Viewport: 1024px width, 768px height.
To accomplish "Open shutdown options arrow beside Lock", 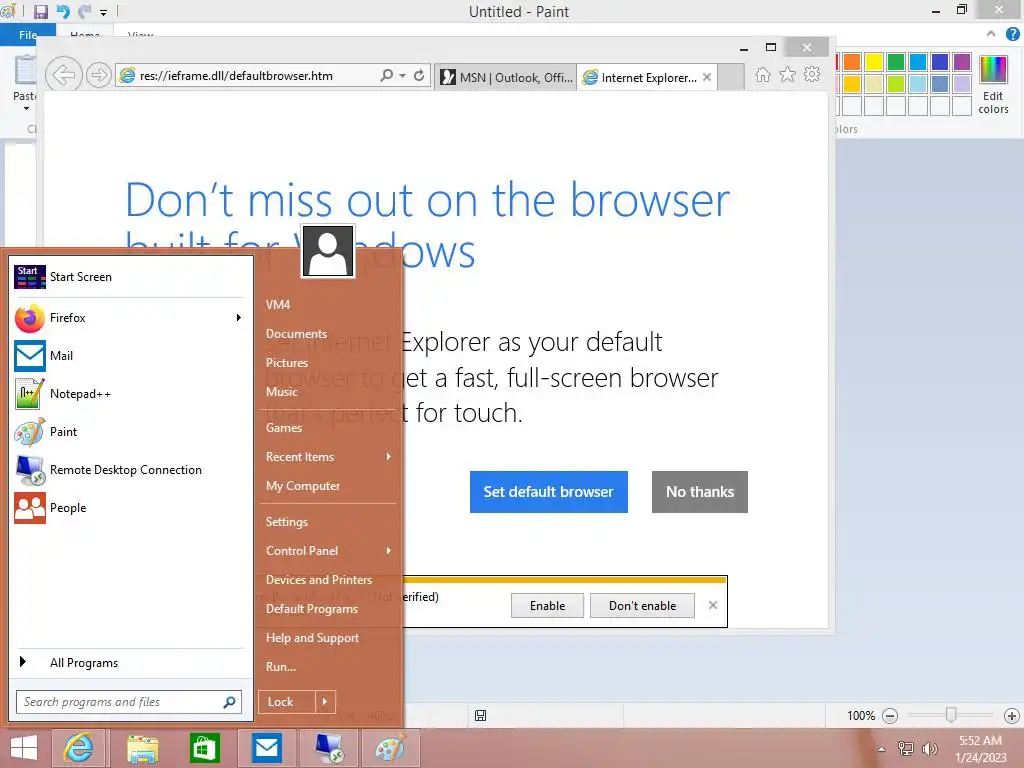I will click(325, 702).
